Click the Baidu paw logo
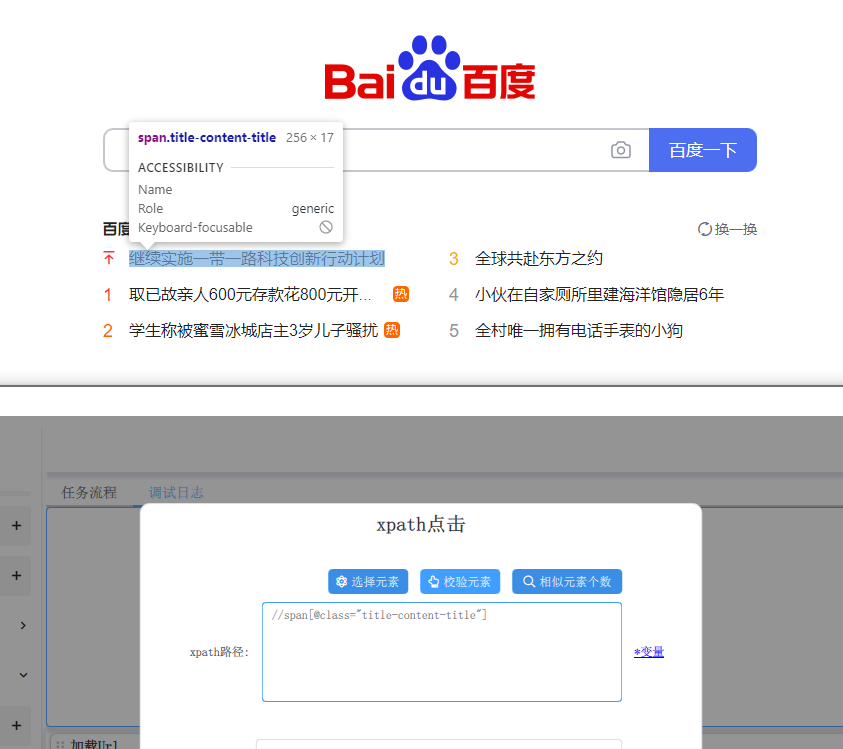Viewport: 843px width, 749px height. pos(430,68)
